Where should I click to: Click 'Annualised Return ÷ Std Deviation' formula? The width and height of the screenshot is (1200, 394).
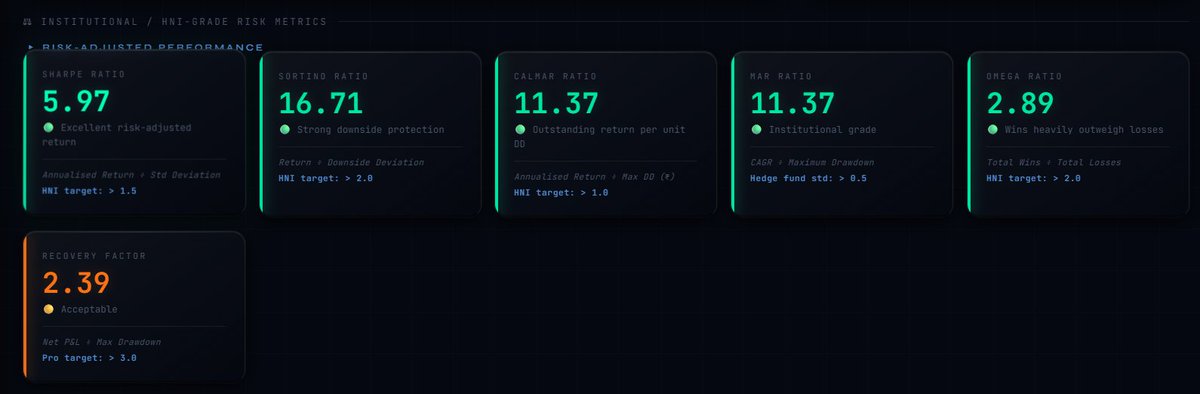[131, 175]
